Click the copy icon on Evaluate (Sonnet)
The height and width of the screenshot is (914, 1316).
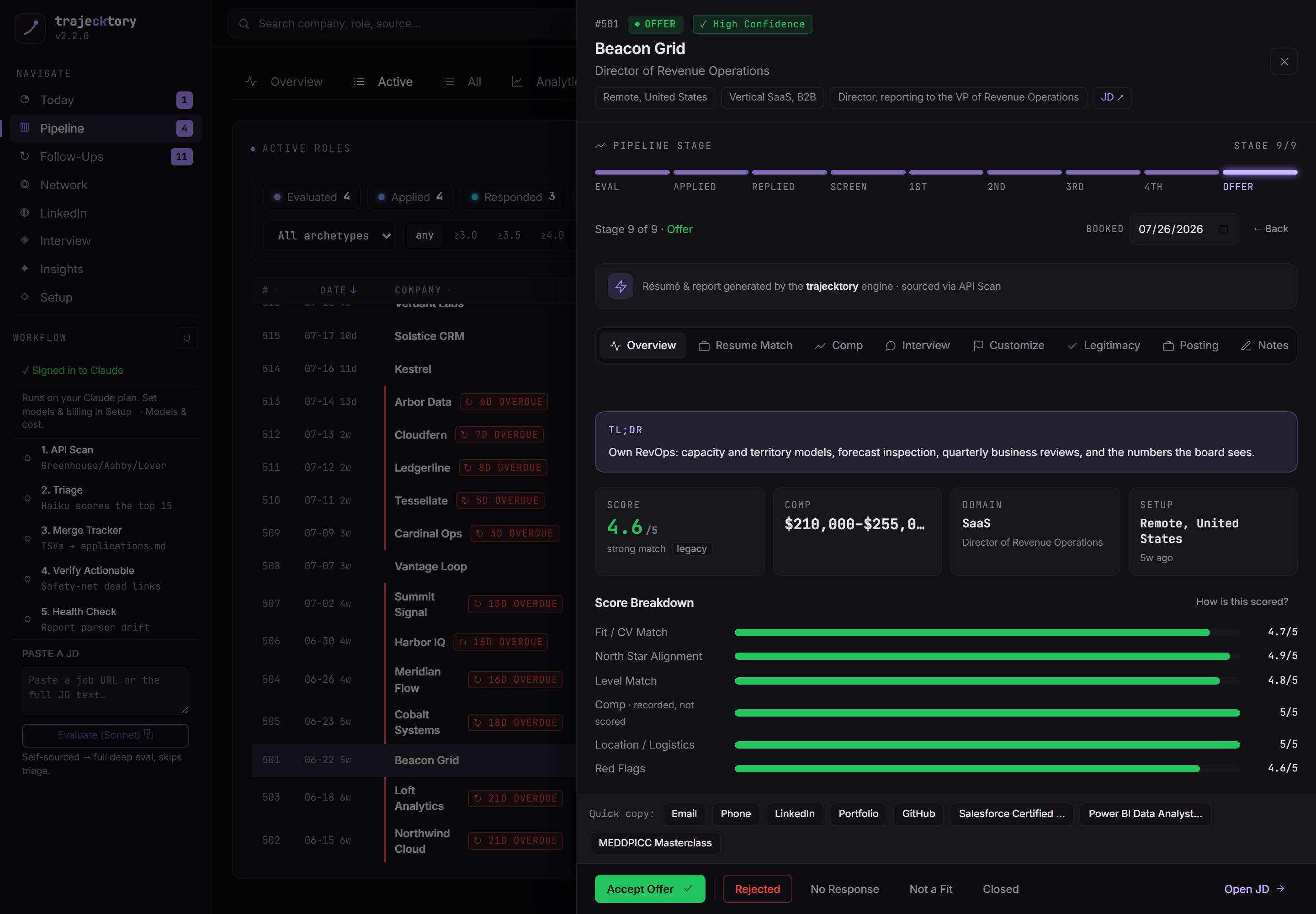coord(149,734)
